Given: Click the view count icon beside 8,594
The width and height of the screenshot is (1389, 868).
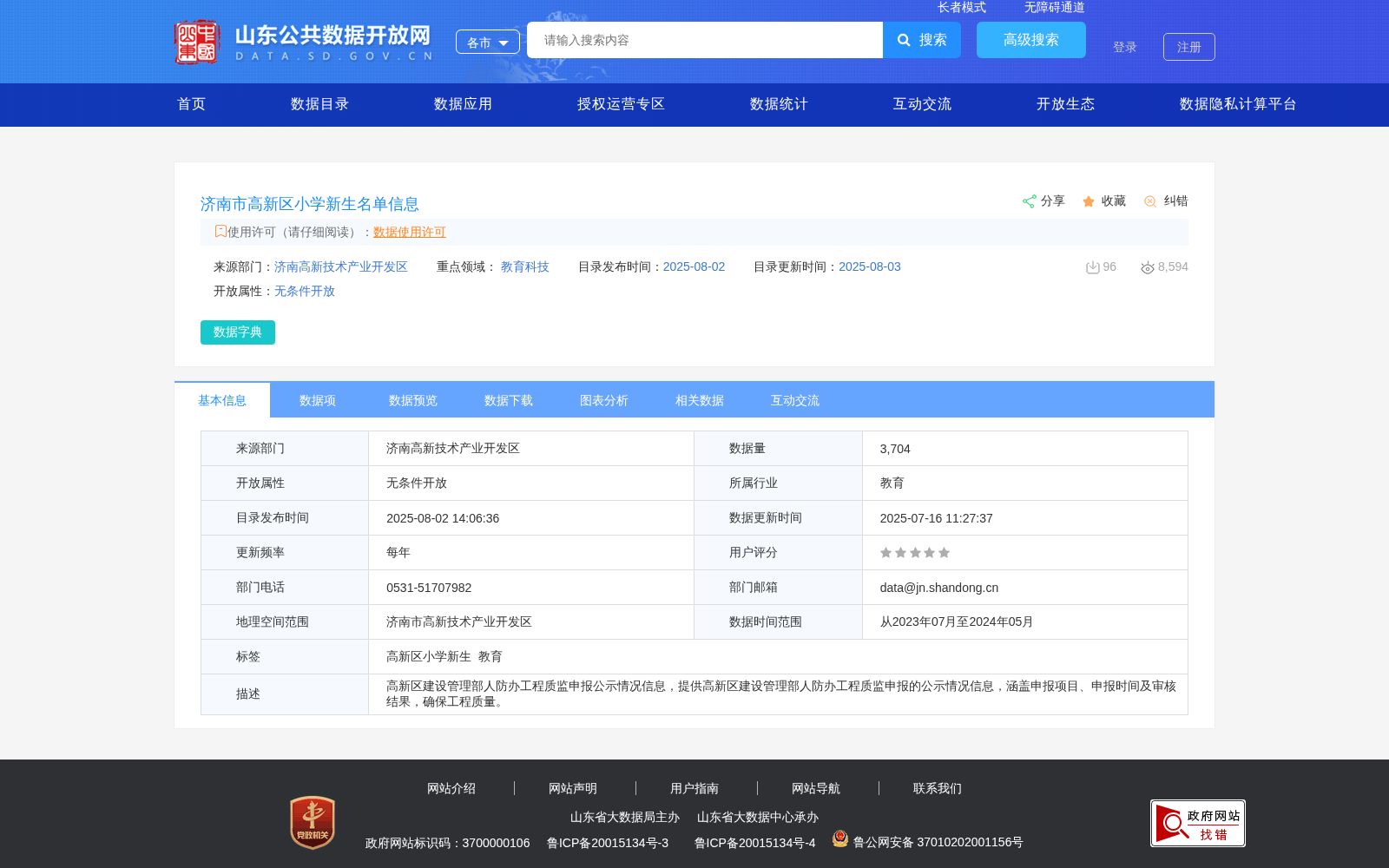Looking at the screenshot, I should 1148,267.
